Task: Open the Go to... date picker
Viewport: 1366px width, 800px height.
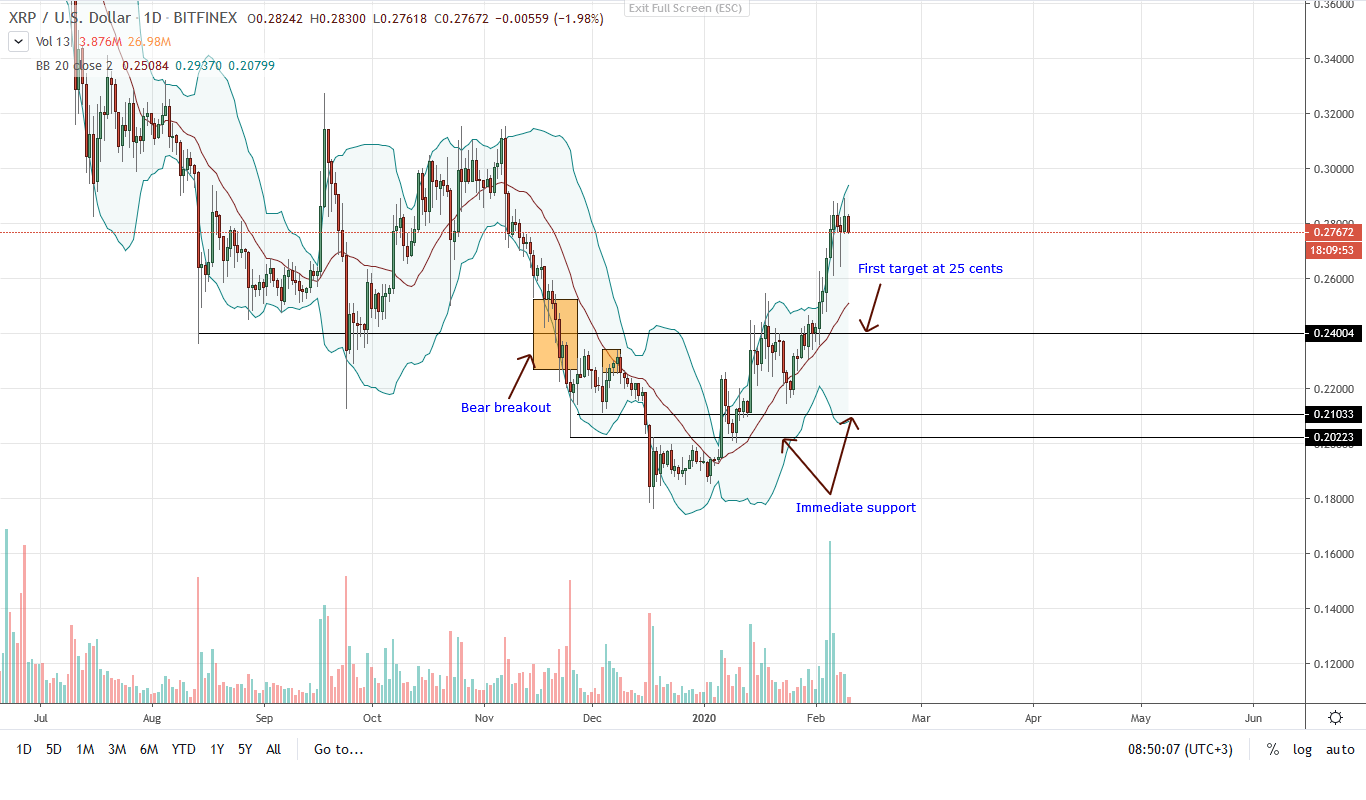Action: point(338,749)
